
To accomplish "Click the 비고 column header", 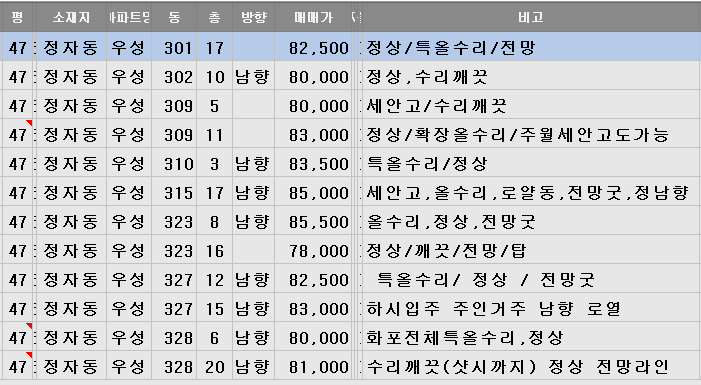I will (x=531, y=17).
